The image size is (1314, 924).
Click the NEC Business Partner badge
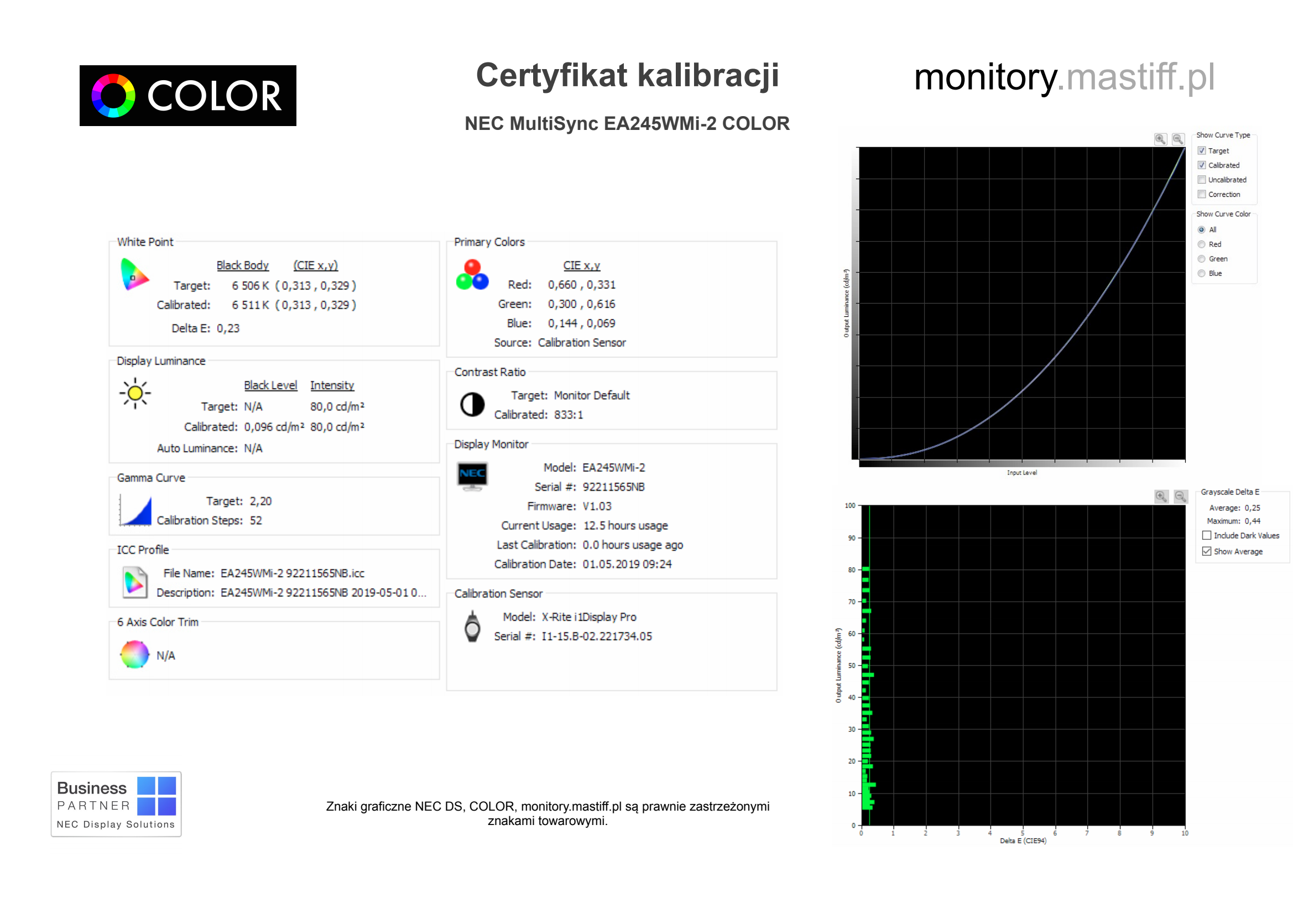(116, 804)
